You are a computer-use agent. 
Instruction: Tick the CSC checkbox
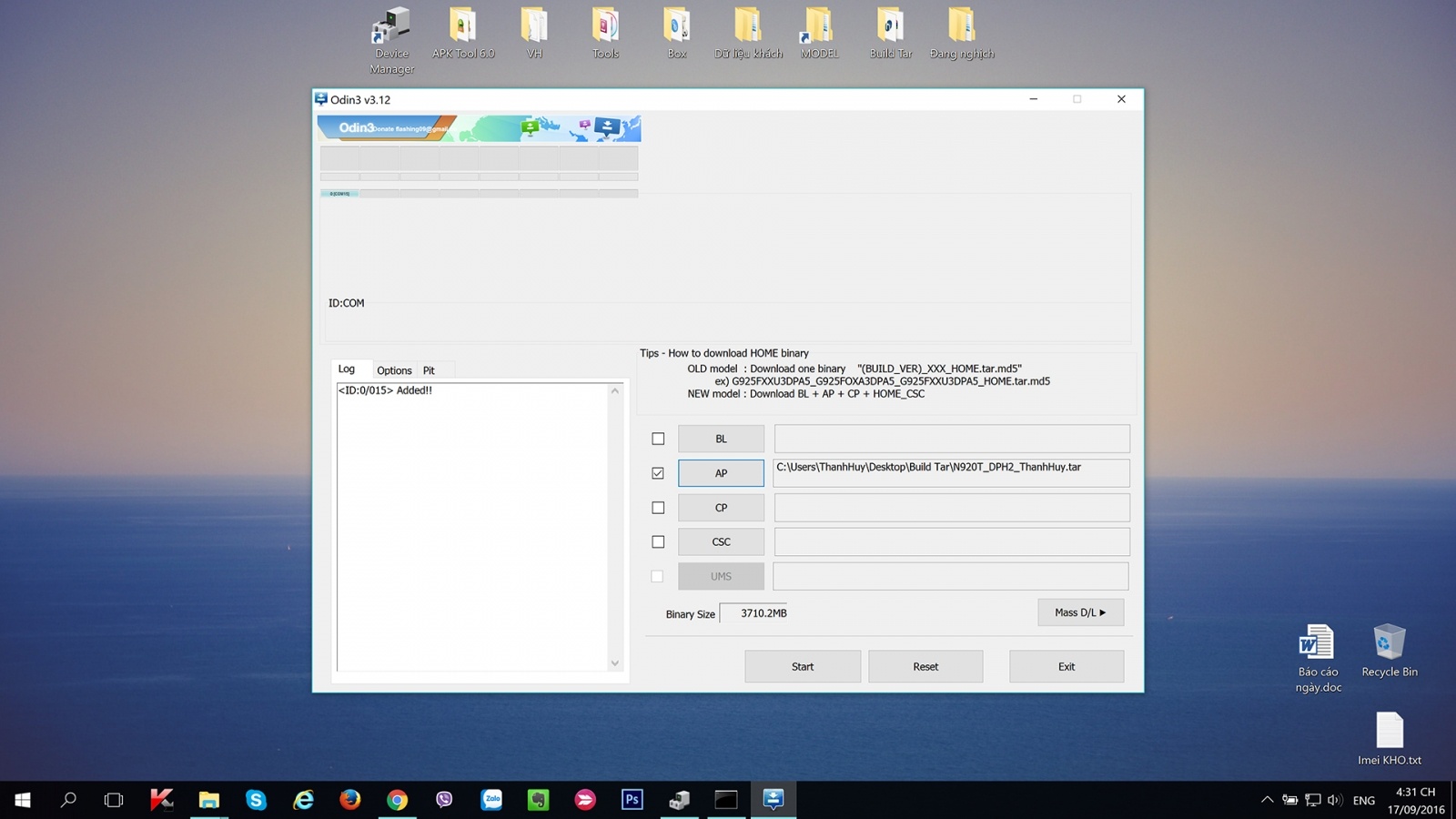point(658,542)
